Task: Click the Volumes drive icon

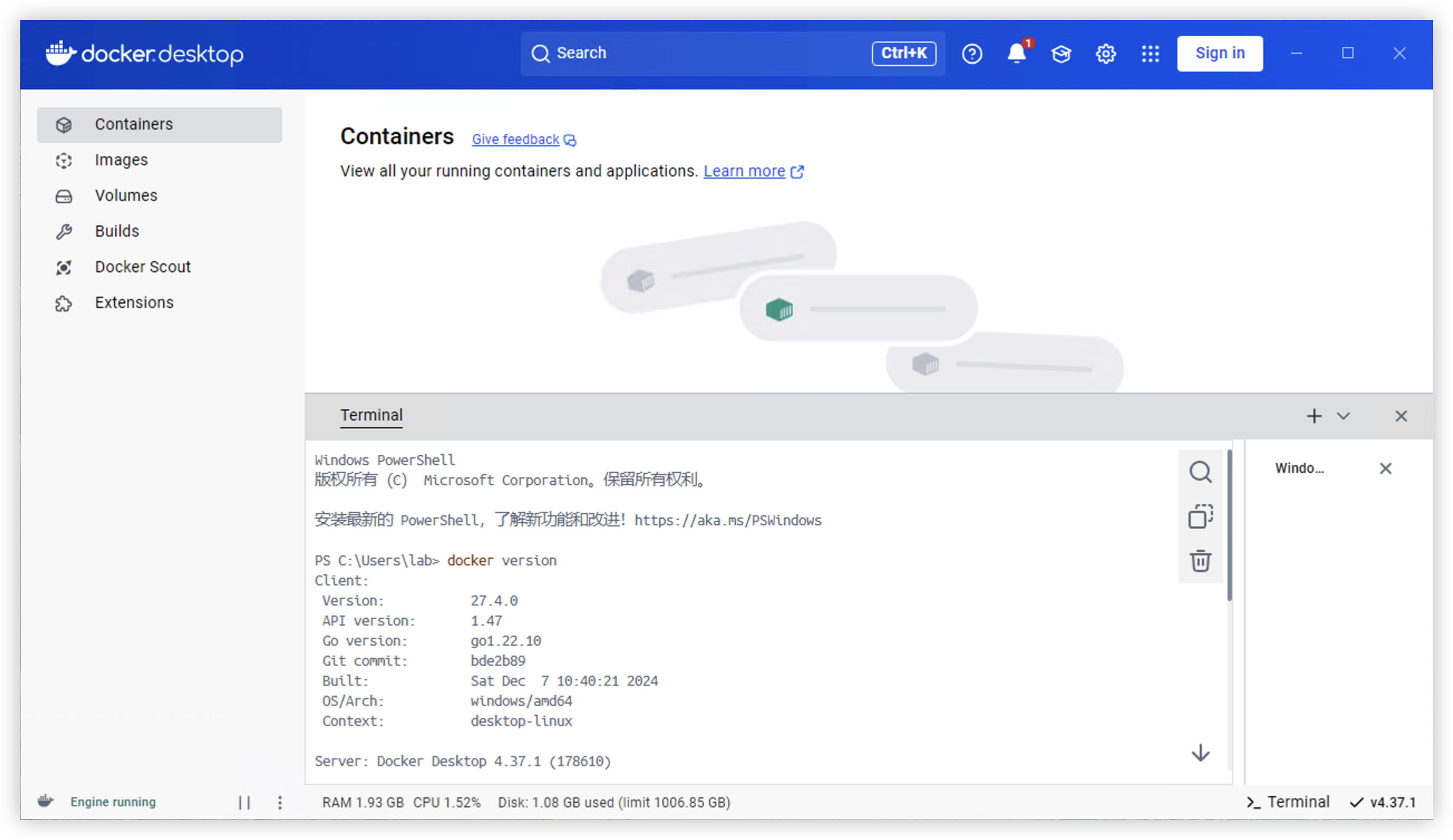Action: click(x=64, y=197)
